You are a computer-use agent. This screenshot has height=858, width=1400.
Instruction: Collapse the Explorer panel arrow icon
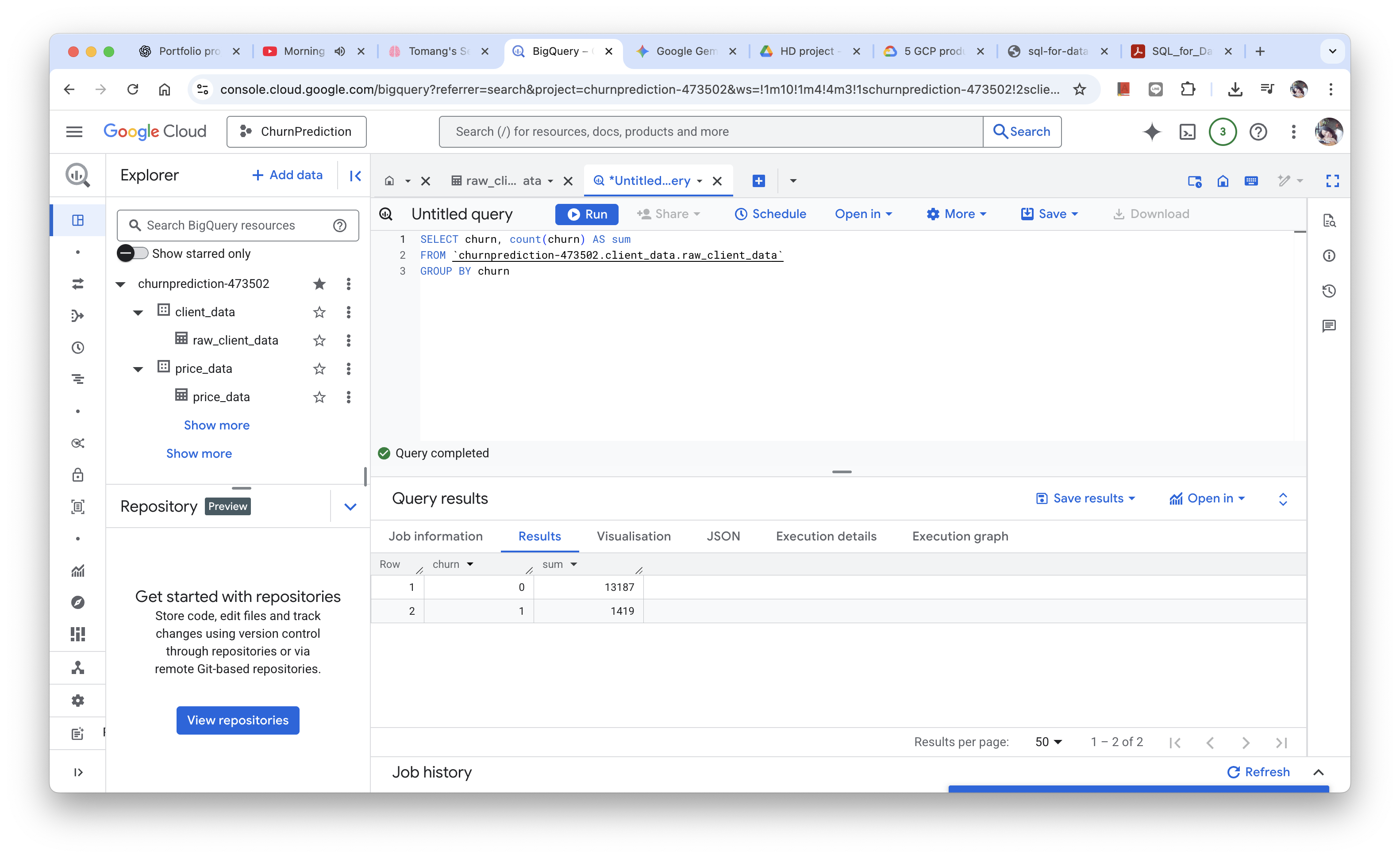tap(356, 176)
